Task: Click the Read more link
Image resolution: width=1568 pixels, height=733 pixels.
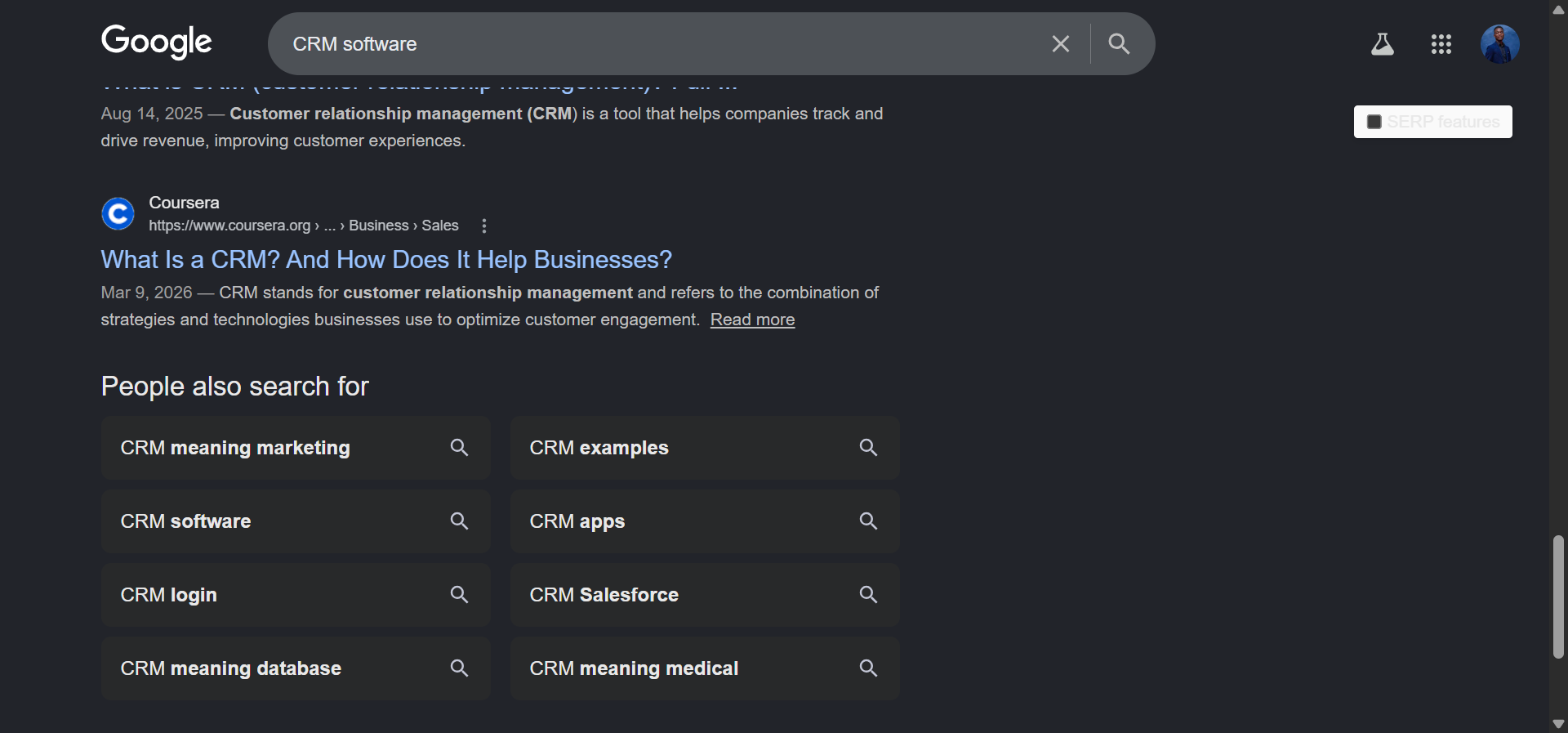Action: coord(752,320)
